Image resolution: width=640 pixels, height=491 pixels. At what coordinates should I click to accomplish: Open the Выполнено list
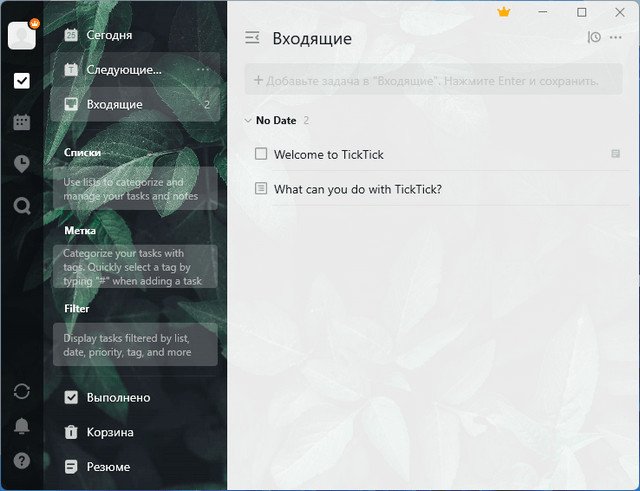[x=117, y=397]
